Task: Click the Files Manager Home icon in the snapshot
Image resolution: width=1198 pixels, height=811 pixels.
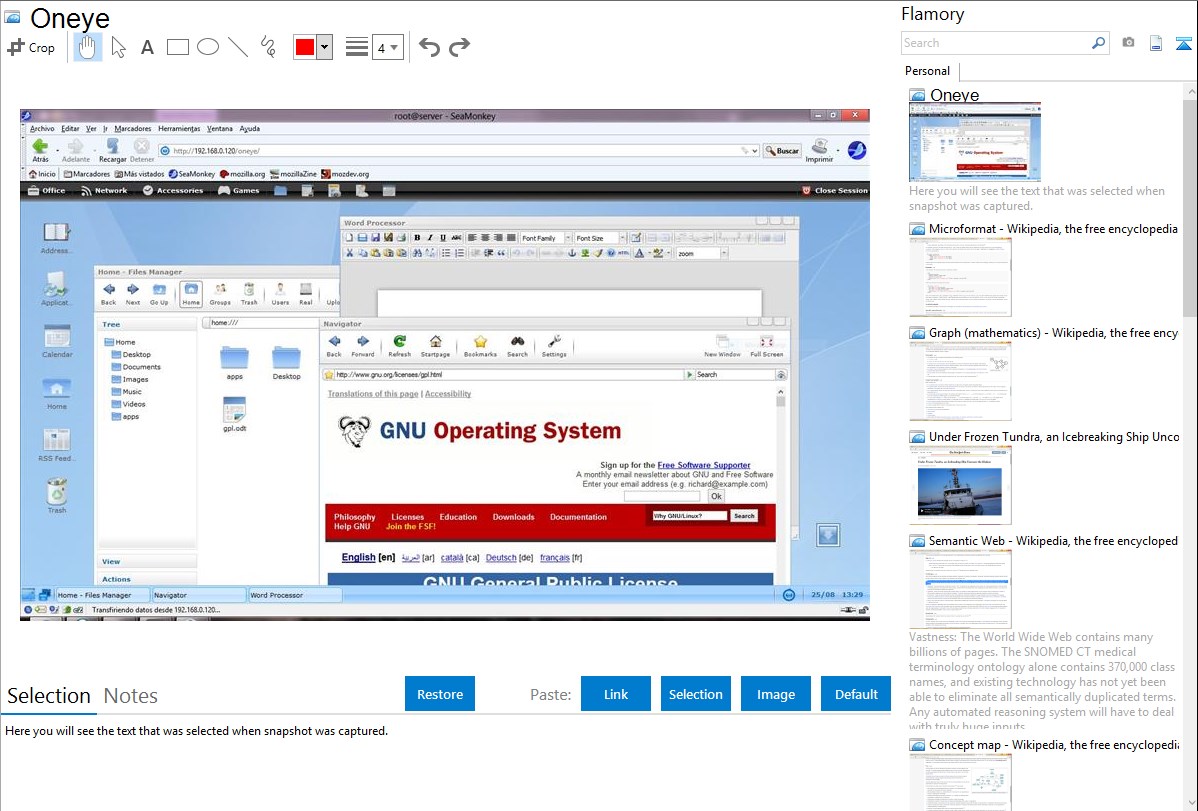Action: (x=191, y=294)
